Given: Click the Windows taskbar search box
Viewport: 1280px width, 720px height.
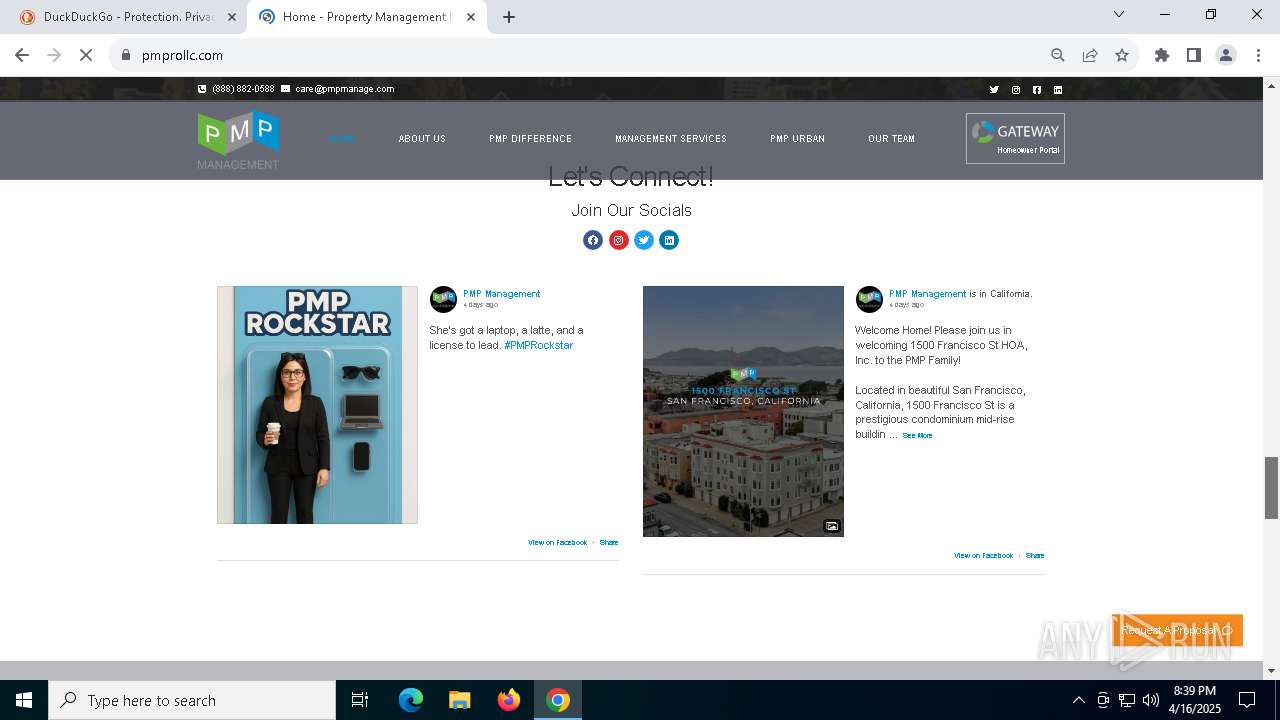Looking at the screenshot, I should pyautogui.click(x=192, y=700).
